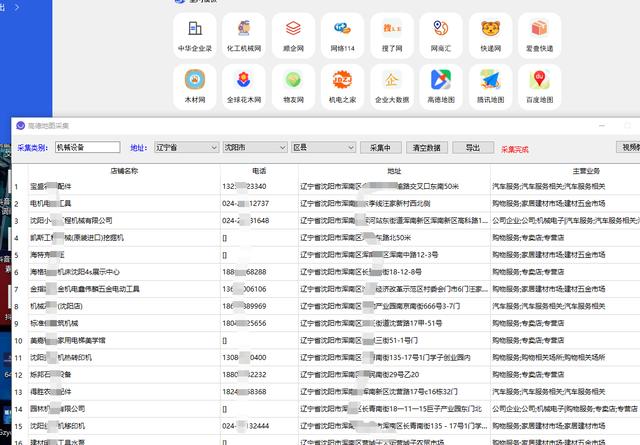Image resolution: width=640 pixels, height=445 pixels.
Task: Click the phone cell ending 31648
Action: [x=245, y=221]
